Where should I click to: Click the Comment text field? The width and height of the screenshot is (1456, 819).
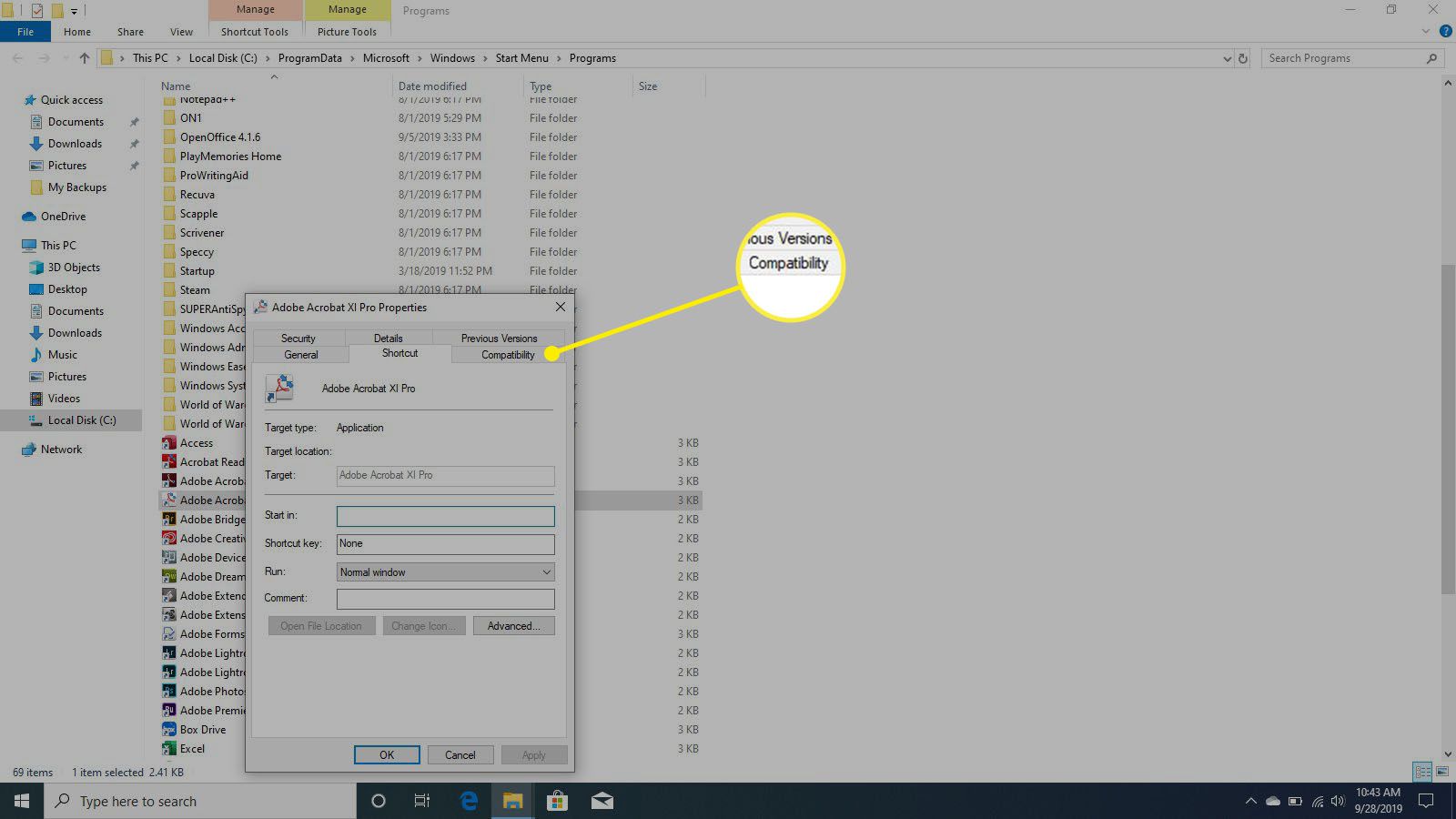[445, 599]
